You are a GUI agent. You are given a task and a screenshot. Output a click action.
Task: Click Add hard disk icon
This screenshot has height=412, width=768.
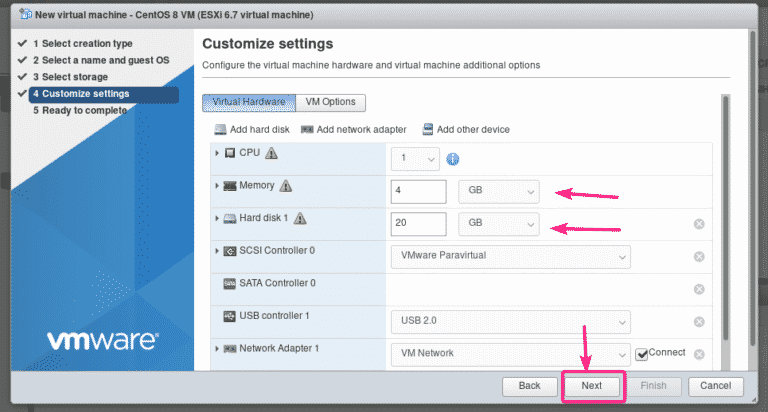[x=221, y=130]
